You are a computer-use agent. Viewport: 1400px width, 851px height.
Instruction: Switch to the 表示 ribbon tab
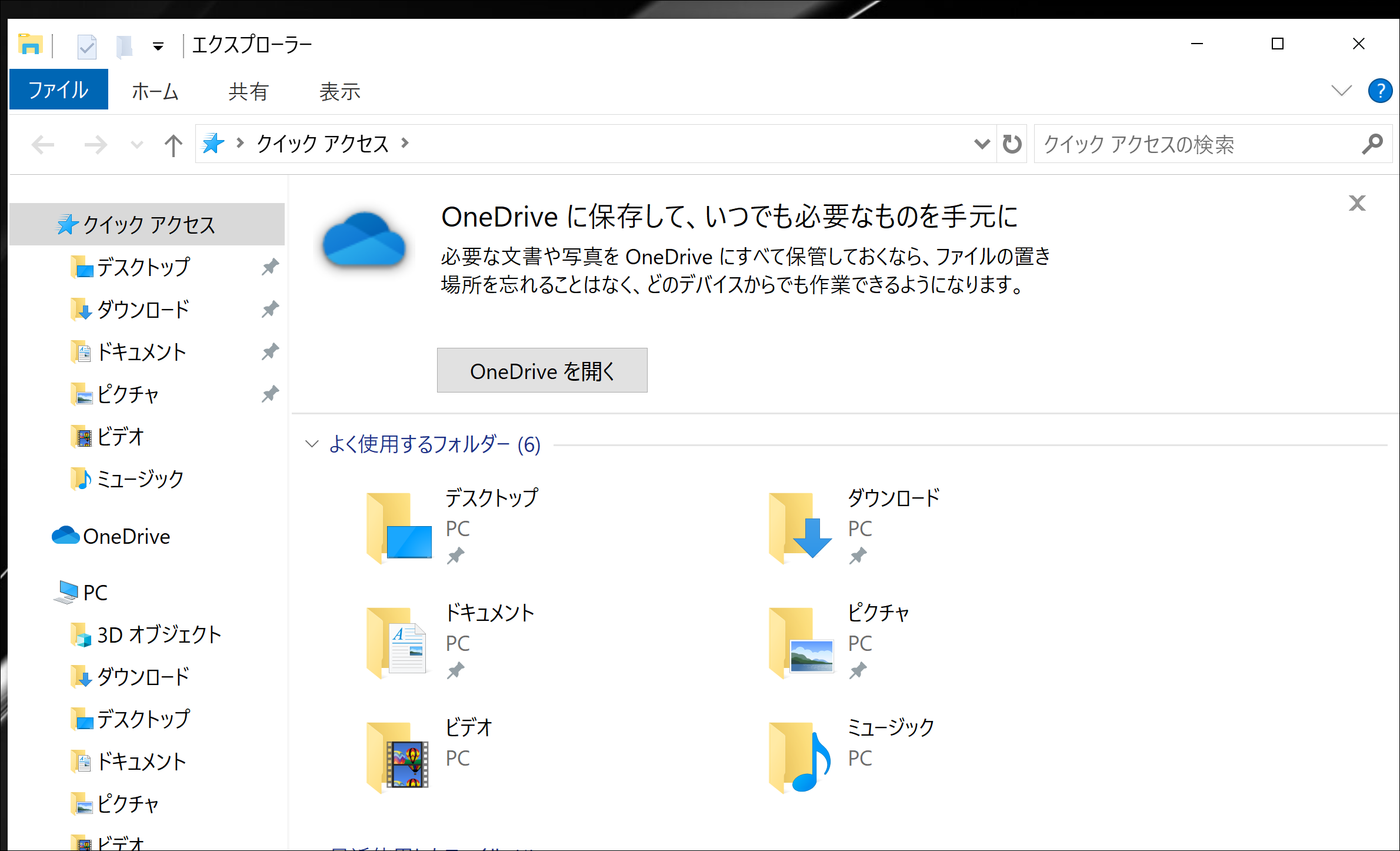click(x=339, y=91)
